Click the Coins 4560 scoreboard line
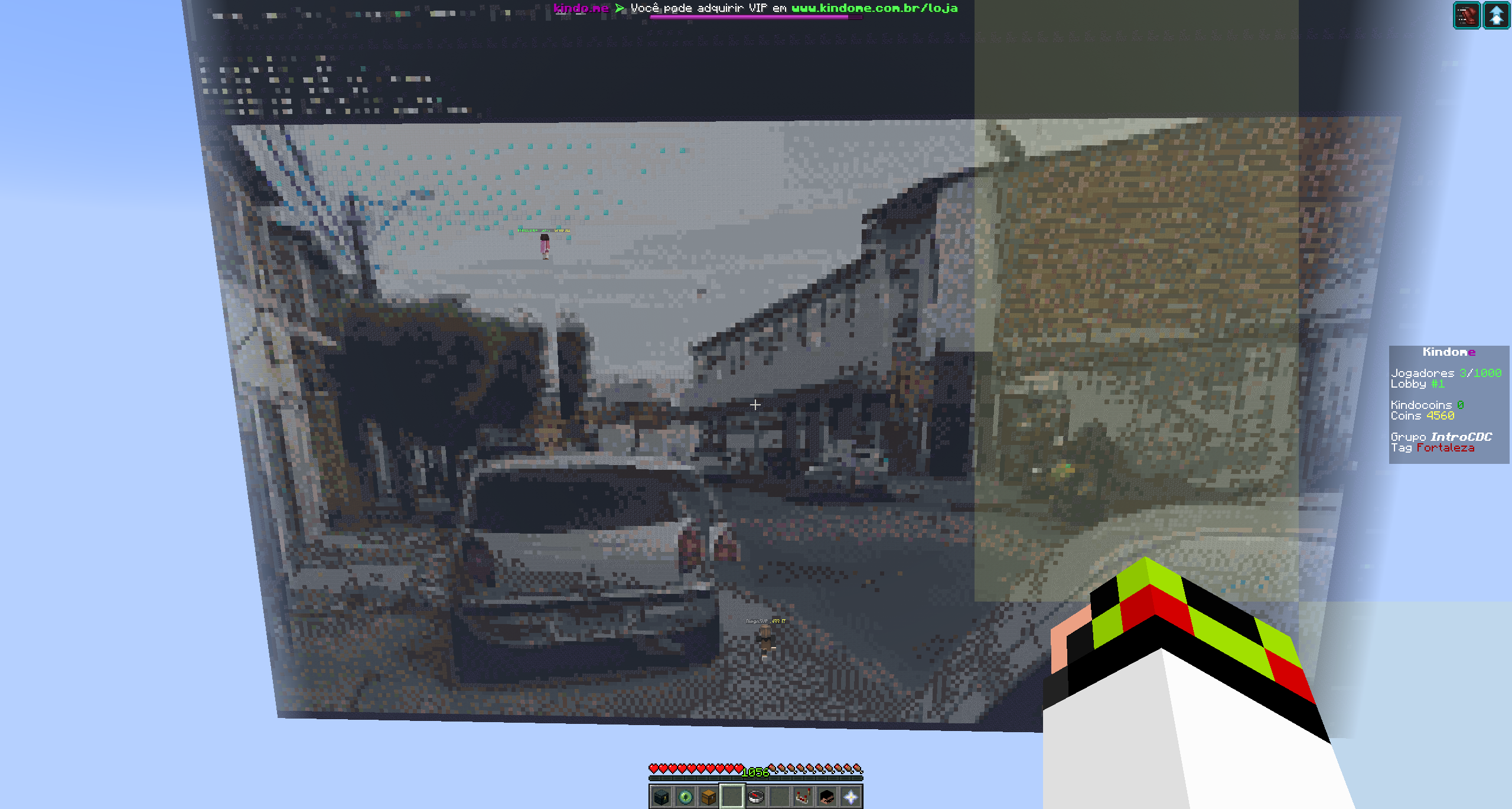Viewport: 1512px width, 809px height. pos(1422,416)
